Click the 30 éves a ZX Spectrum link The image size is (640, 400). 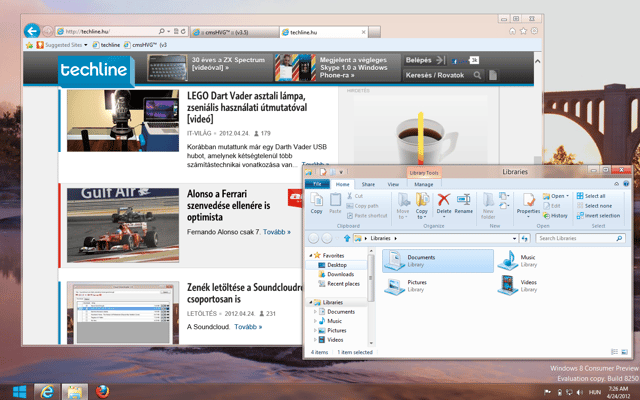coord(229,64)
